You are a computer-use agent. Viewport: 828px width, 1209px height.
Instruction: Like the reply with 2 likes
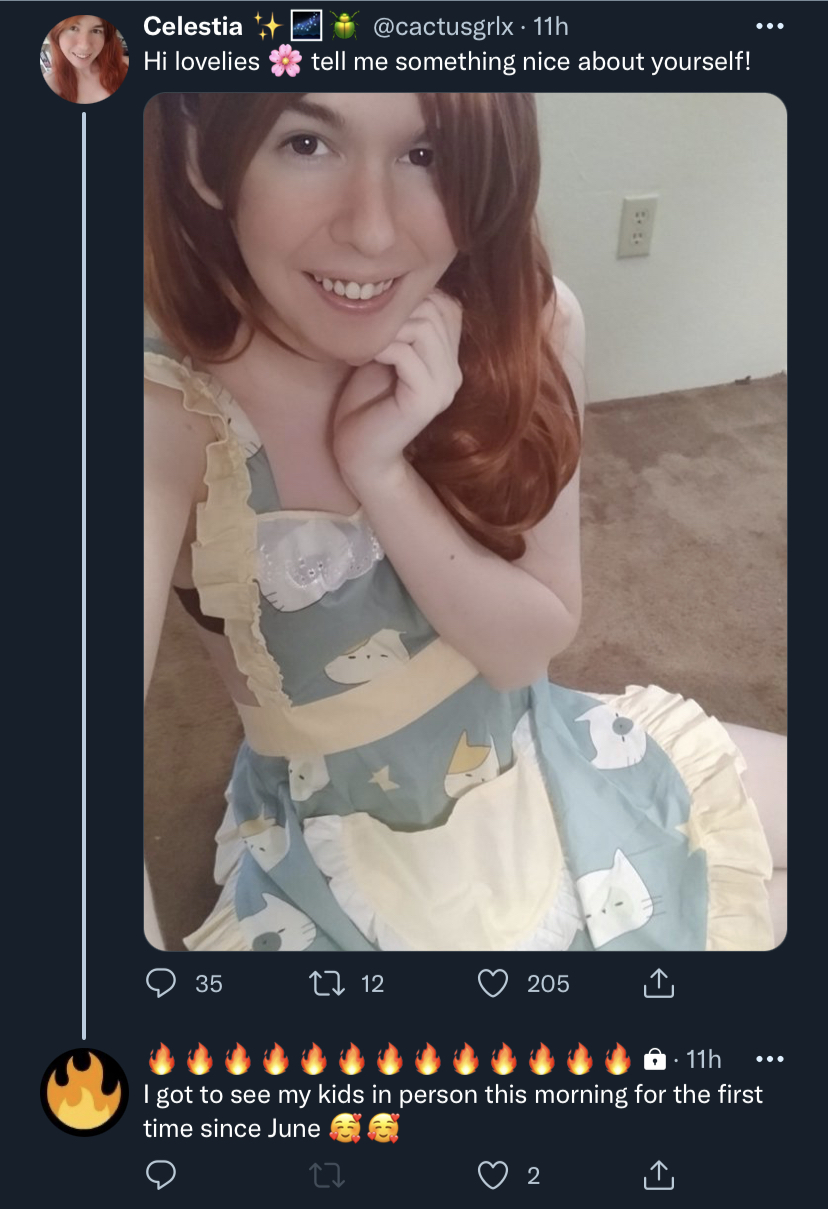492,1176
